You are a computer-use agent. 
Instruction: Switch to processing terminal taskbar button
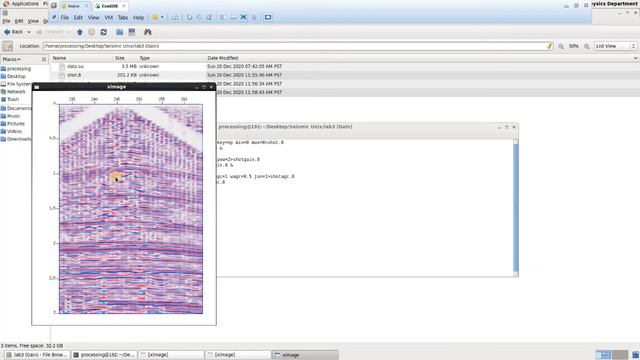pos(104,355)
